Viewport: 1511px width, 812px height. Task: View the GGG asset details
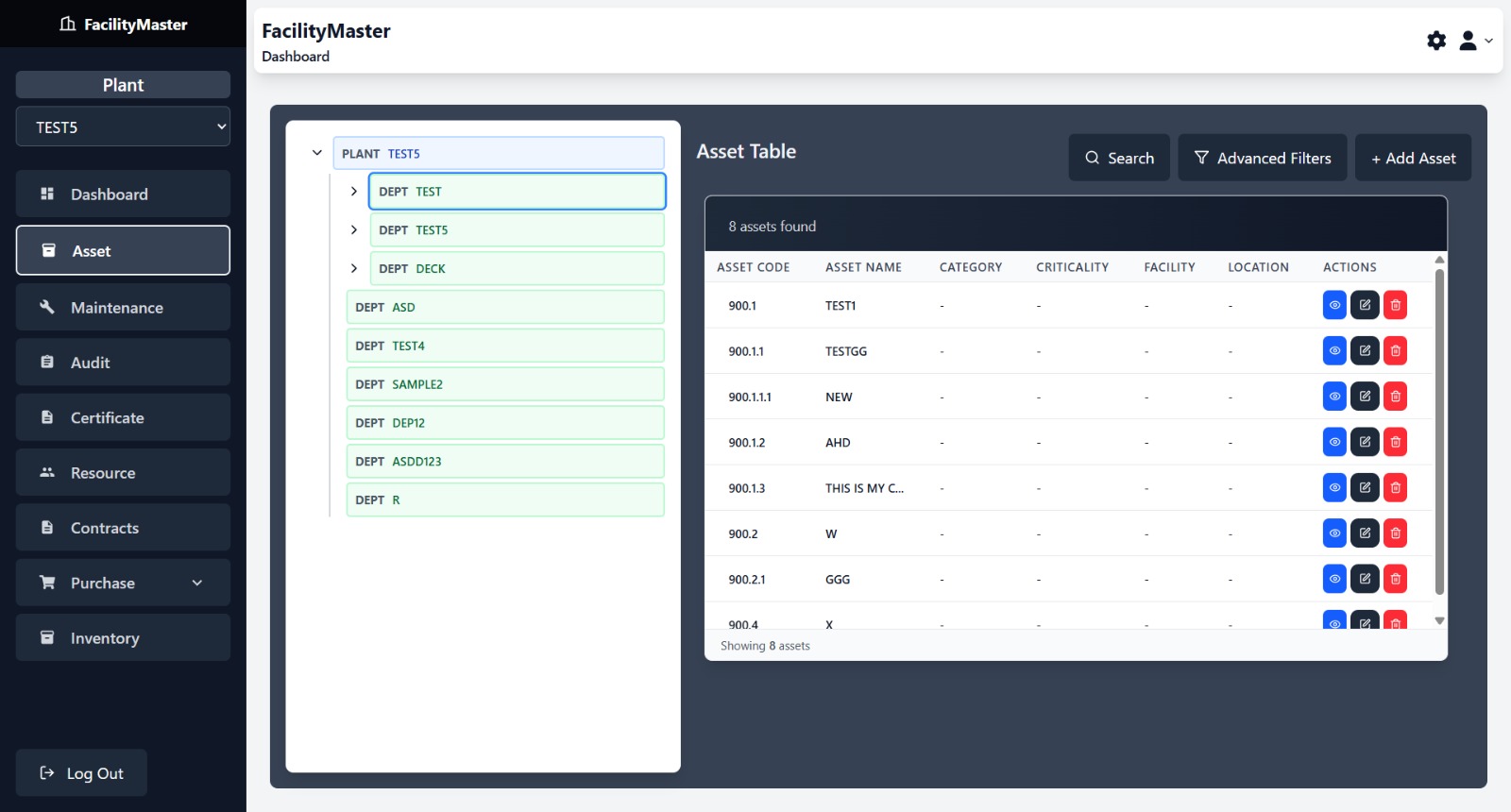tap(1333, 579)
